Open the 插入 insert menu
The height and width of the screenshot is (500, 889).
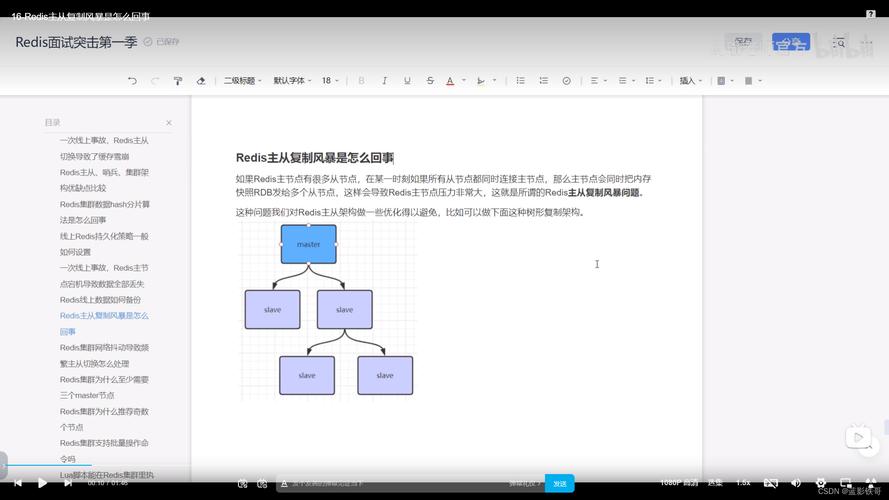point(691,81)
